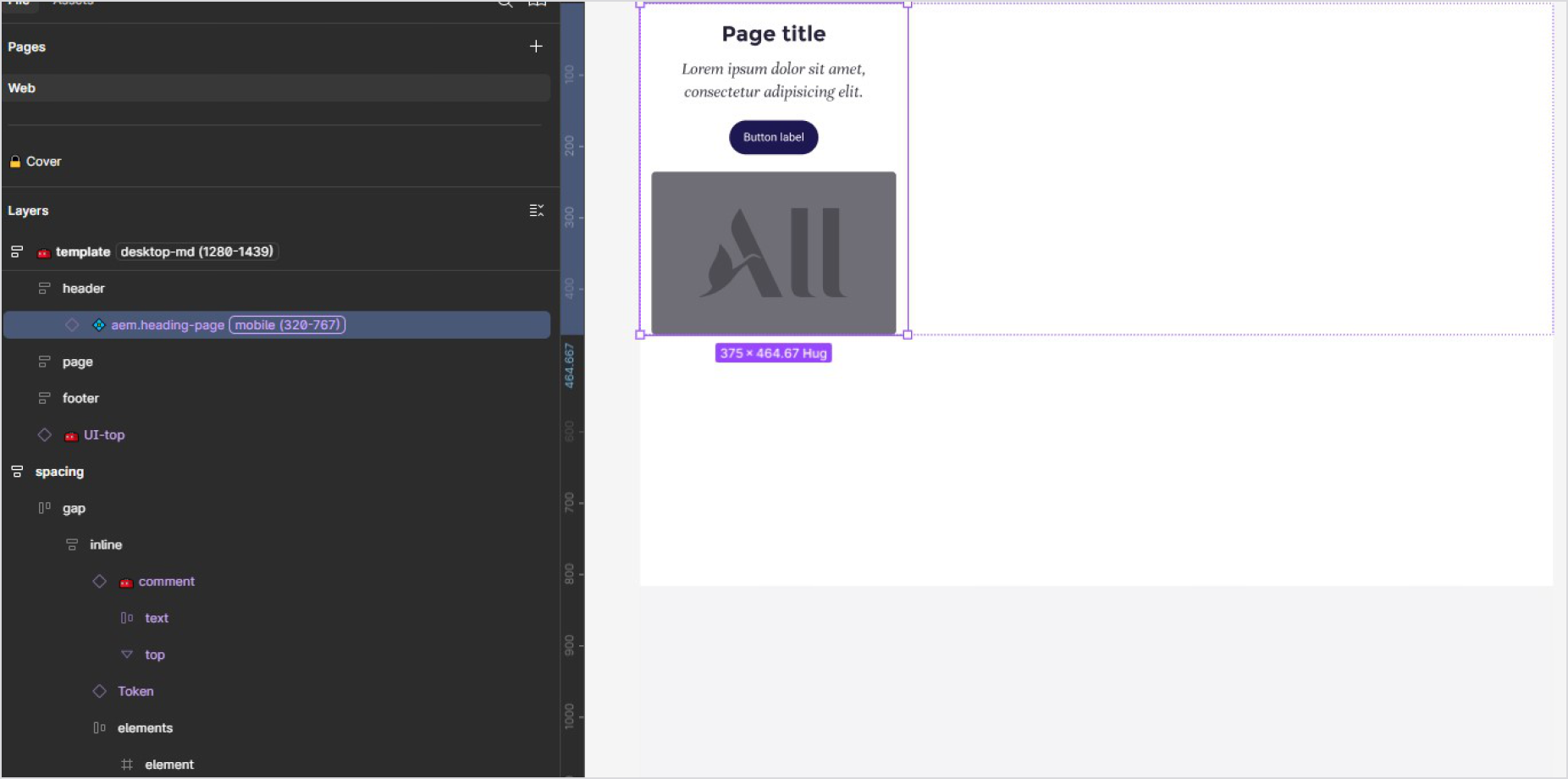Click the flex layout icon next to elements

click(98, 727)
